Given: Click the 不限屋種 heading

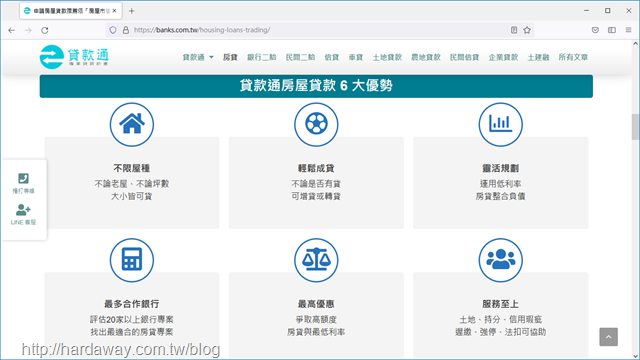Looking at the screenshot, I should [x=132, y=168].
